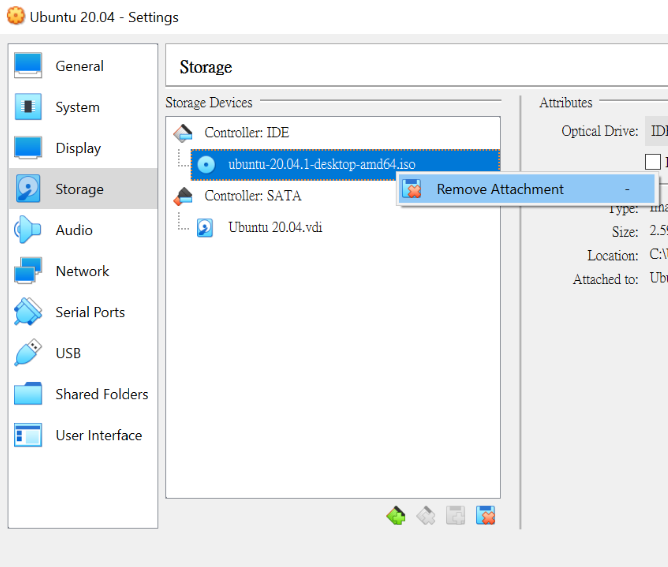
Task: Click the Settings gear icon in the title bar
Action: coord(16,16)
